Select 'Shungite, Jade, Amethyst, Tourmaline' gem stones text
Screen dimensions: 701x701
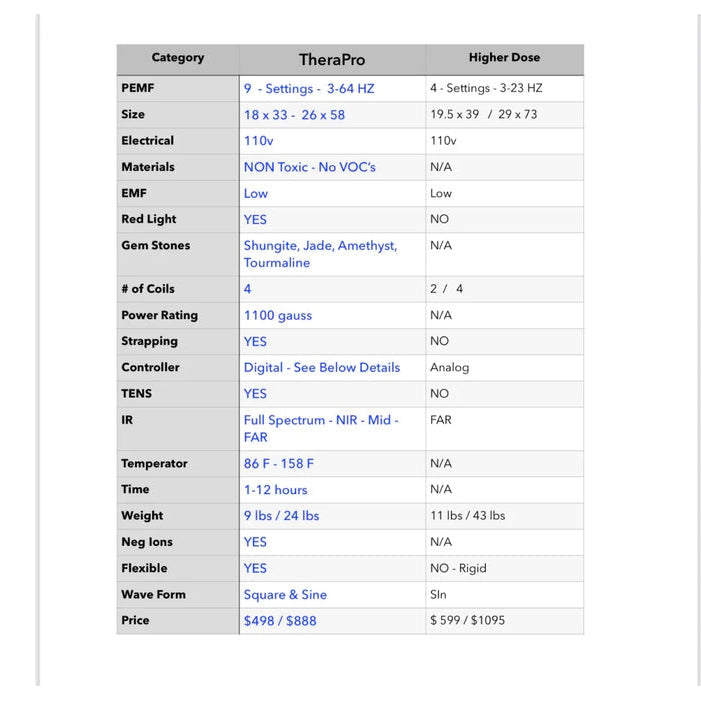pos(320,254)
